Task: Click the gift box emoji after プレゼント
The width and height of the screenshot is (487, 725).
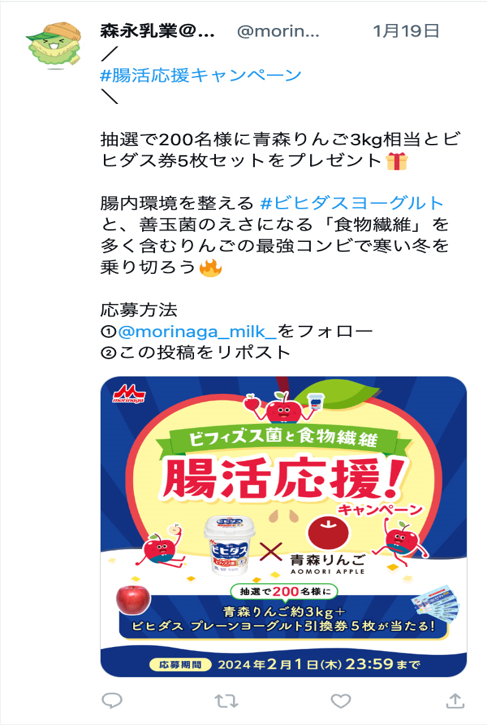Action: (397, 161)
